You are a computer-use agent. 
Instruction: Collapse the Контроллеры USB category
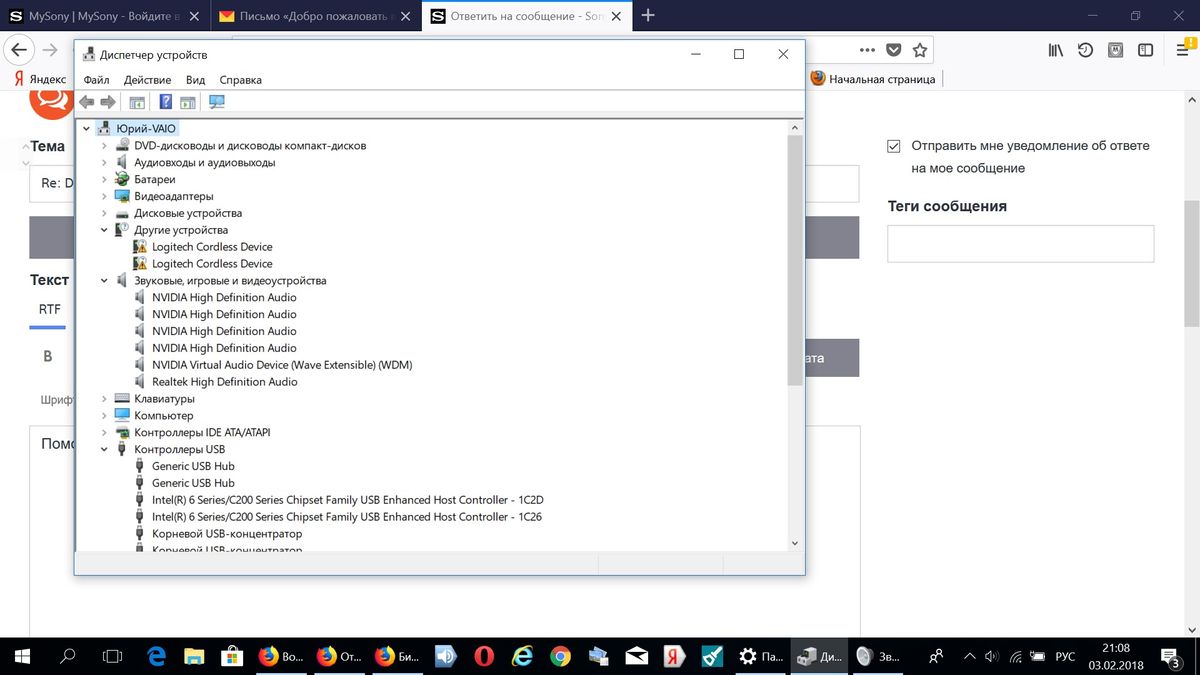(105, 450)
